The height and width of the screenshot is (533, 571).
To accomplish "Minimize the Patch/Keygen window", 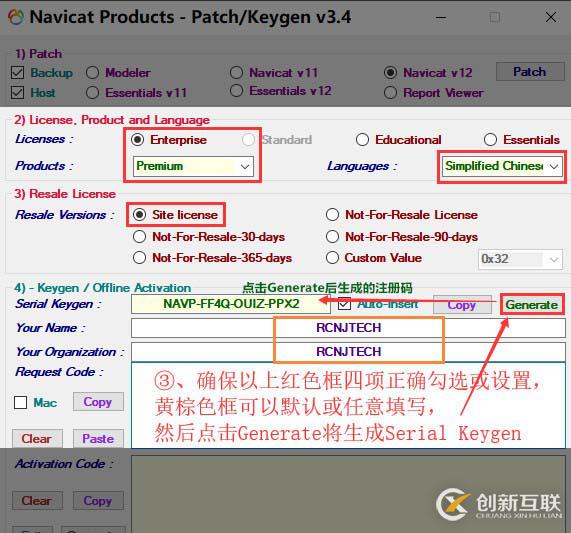I will coord(441,17).
